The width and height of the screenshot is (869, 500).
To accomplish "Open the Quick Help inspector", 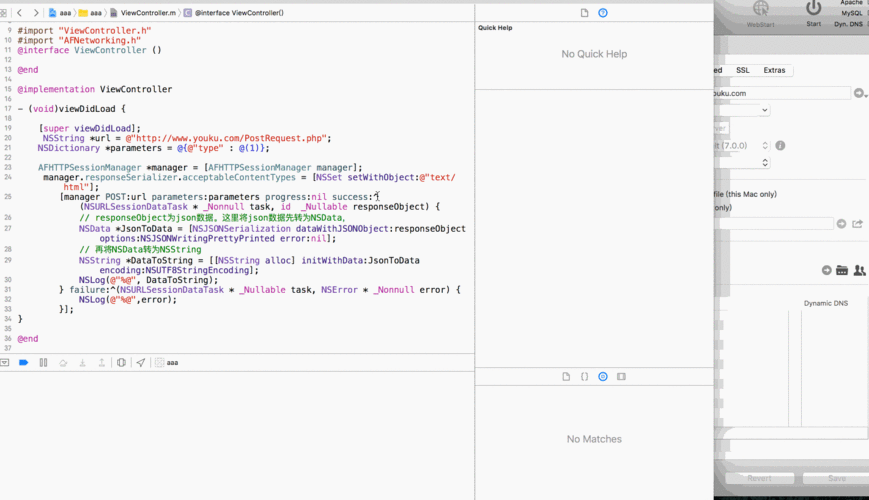I will pyautogui.click(x=603, y=13).
